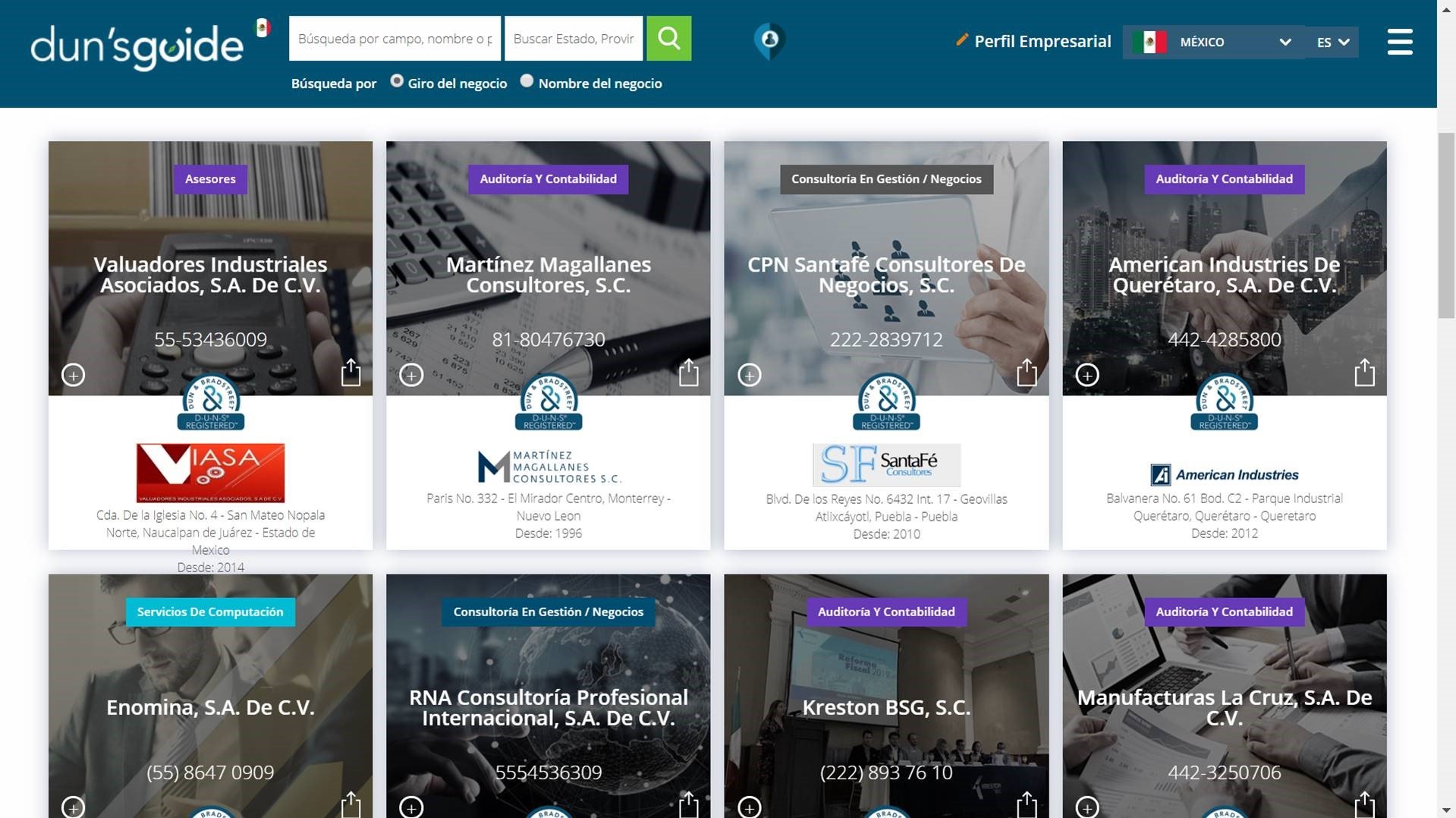1456x818 pixels.
Task: Click the pencil icon beside Perfil Empresarial
Action: coord(961,39)
